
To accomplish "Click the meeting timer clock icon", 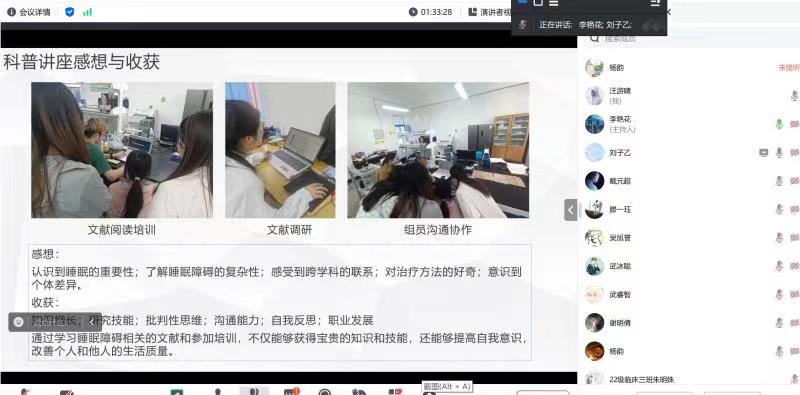I will point(413,12).
